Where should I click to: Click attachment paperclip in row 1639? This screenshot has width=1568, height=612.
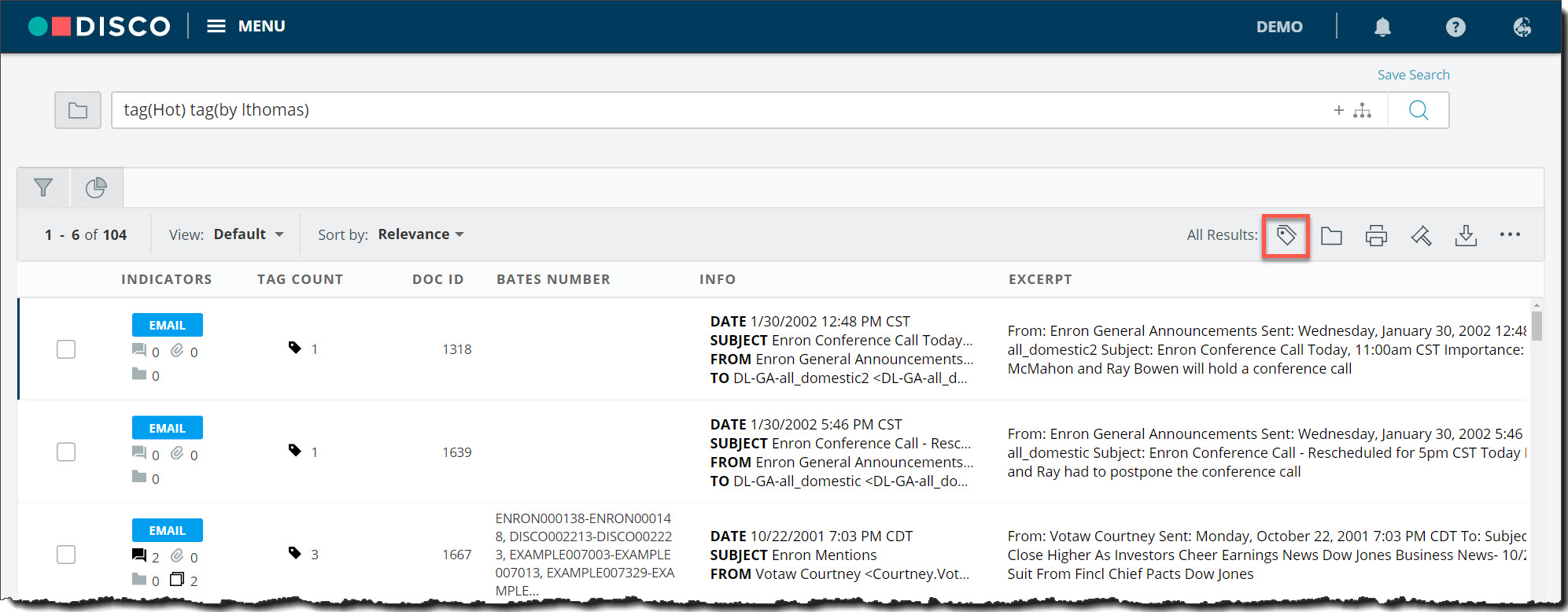coord(177,453)
